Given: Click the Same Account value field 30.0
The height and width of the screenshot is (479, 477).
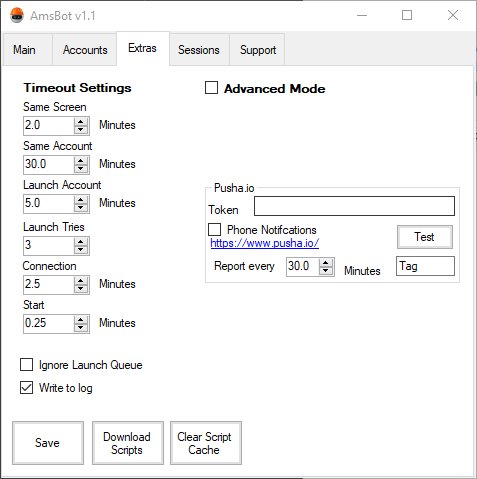Looking at the screenshot, I should pos(49,165).
